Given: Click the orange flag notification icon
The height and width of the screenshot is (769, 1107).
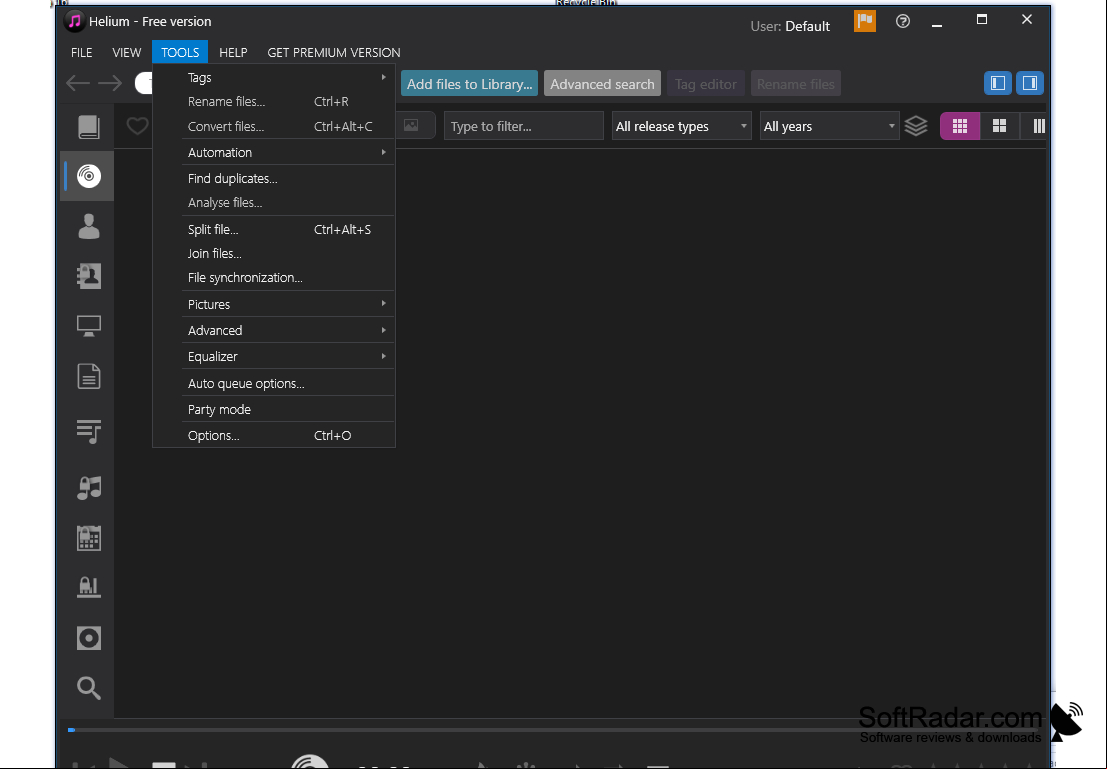Looking at the screenshot, I should pyautogui.click(x=865, y=21).
